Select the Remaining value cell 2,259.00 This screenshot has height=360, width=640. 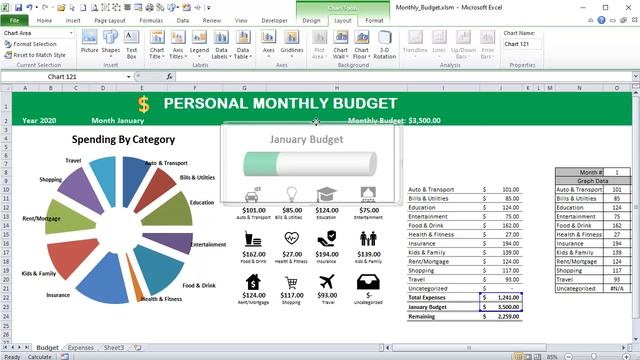501,316
